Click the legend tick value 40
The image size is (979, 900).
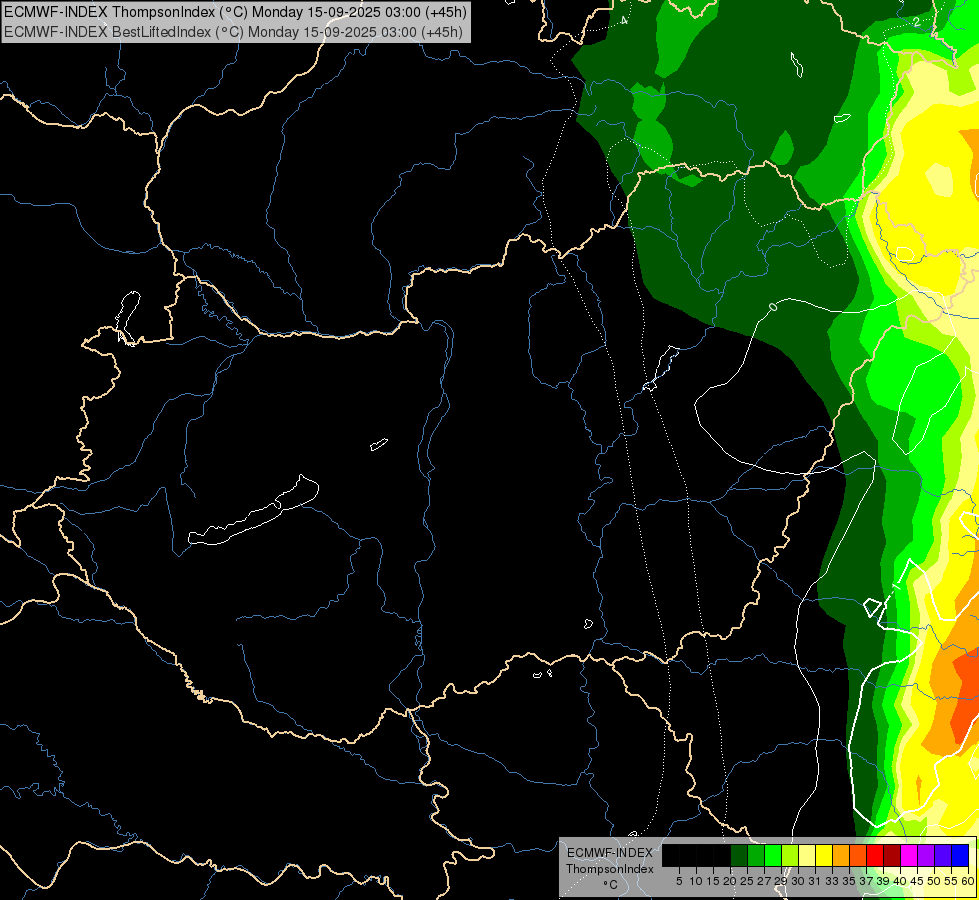pos(900,881)
